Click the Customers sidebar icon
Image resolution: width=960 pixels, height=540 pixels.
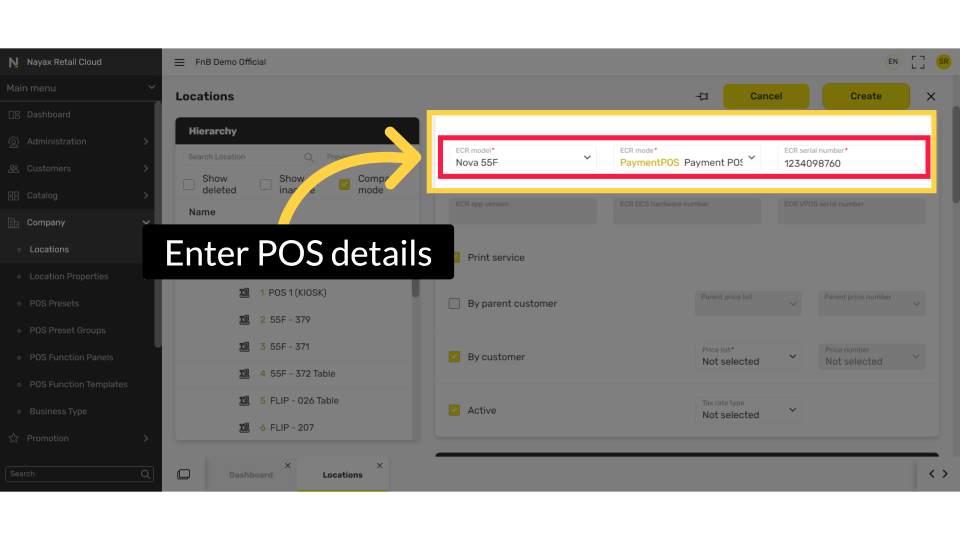pos(13,168)
